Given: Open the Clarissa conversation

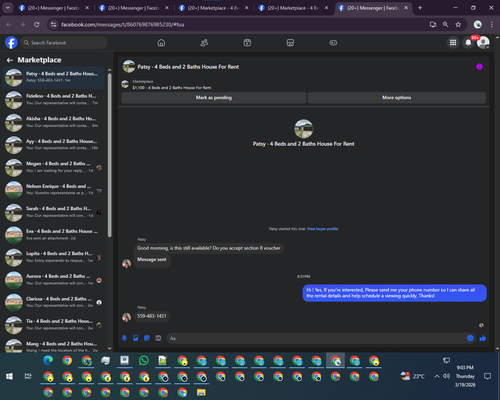Looking at the screenshot, I should tap(53, 302).
